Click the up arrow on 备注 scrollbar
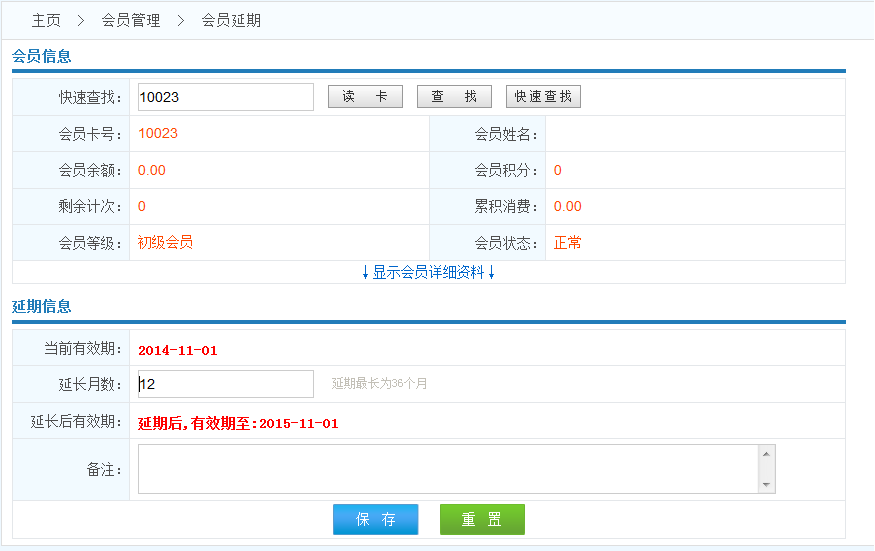Viewport: 875px width, 551px height. [x=767, y=454]
